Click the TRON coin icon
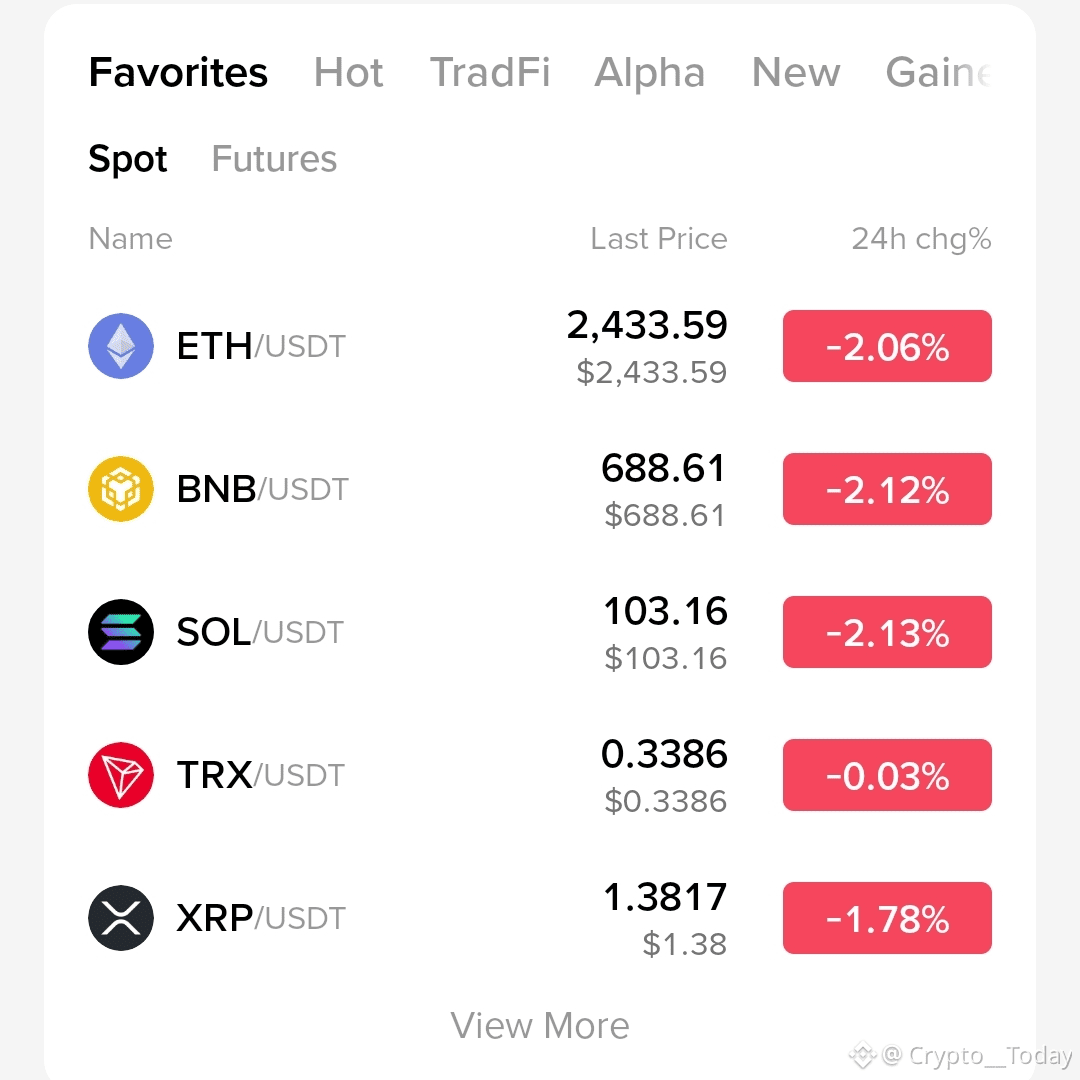Screen dimensions: 1080x1080 pos(121,775)
